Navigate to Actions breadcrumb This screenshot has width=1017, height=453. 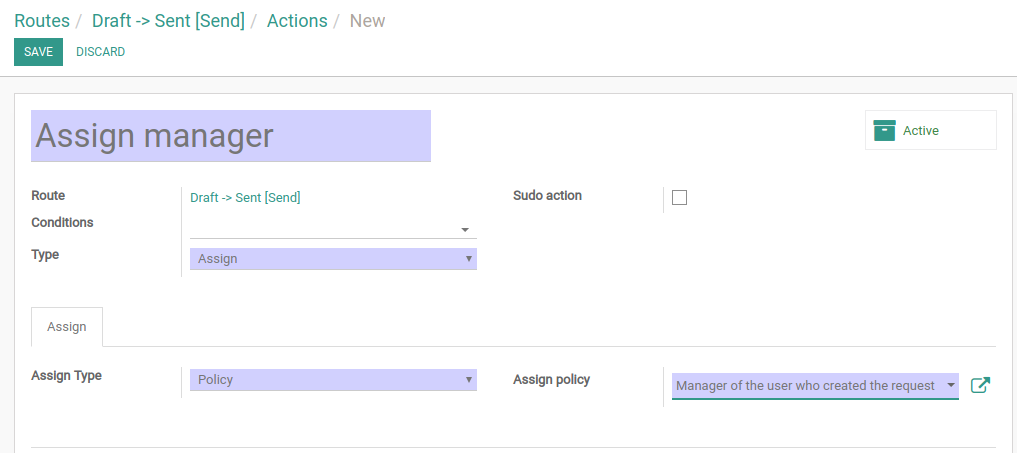tap(297, 21)
